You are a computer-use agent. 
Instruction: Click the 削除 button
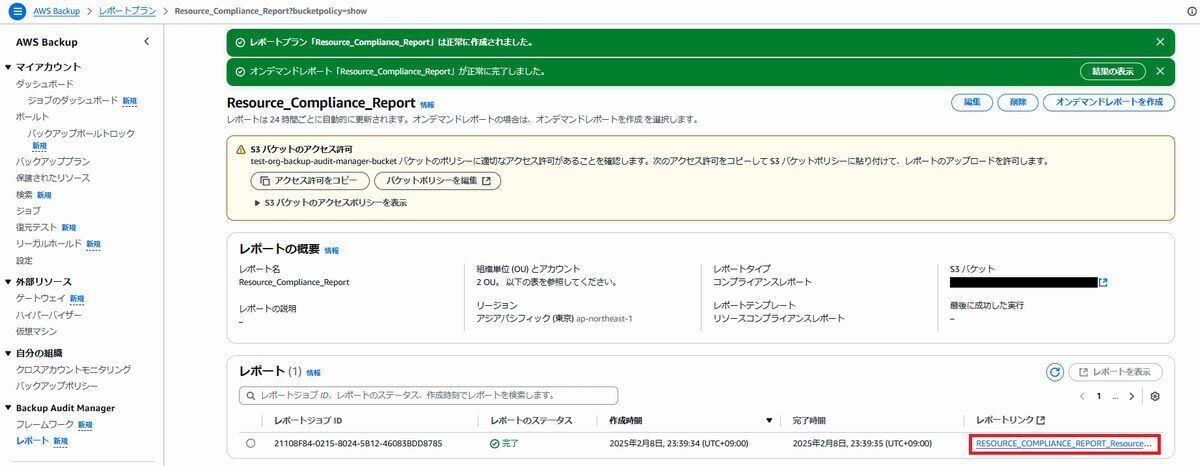(1017, 102)
